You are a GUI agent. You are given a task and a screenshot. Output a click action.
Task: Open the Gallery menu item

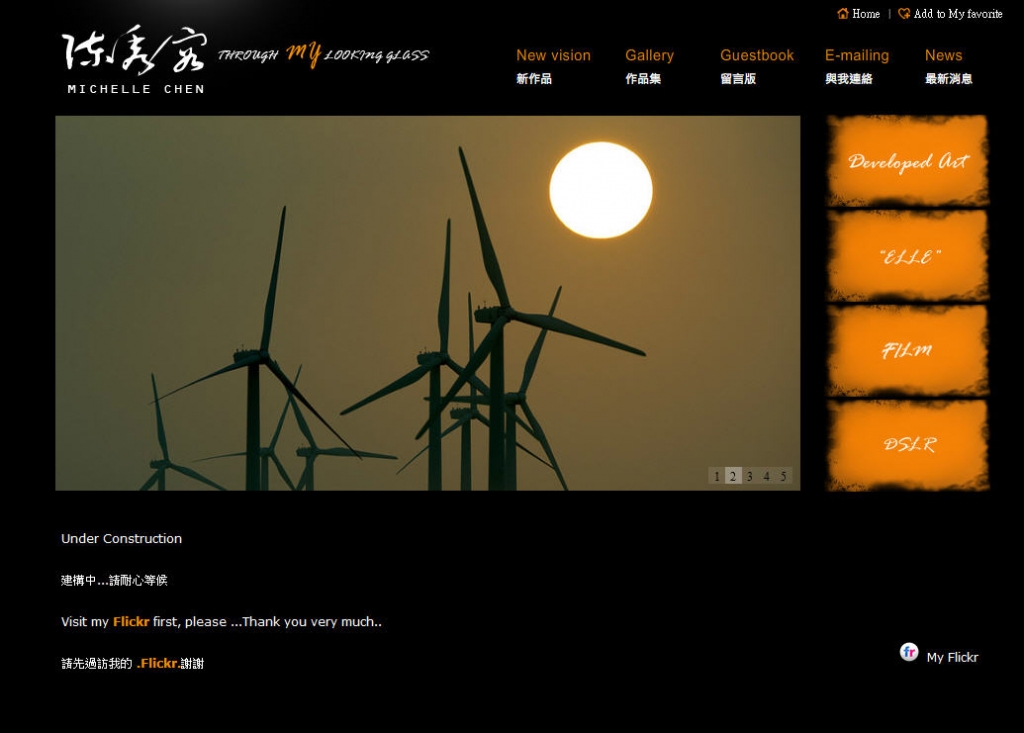click(649, 56)
